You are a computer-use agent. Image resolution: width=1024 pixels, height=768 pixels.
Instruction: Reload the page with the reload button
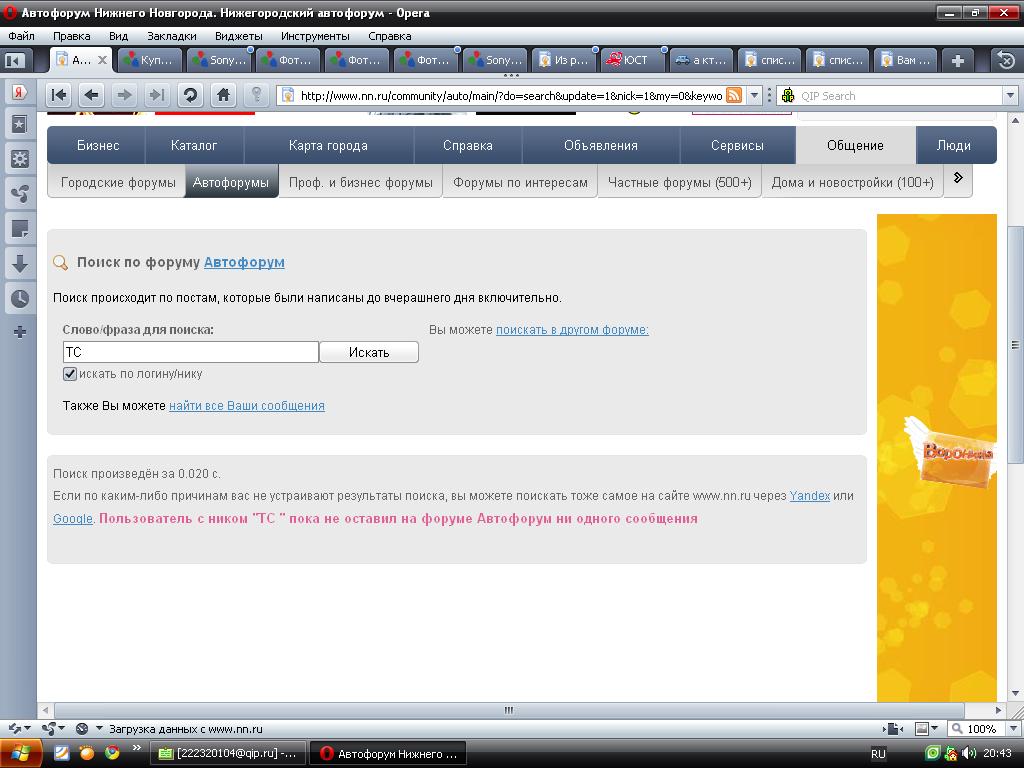[190, 95]
